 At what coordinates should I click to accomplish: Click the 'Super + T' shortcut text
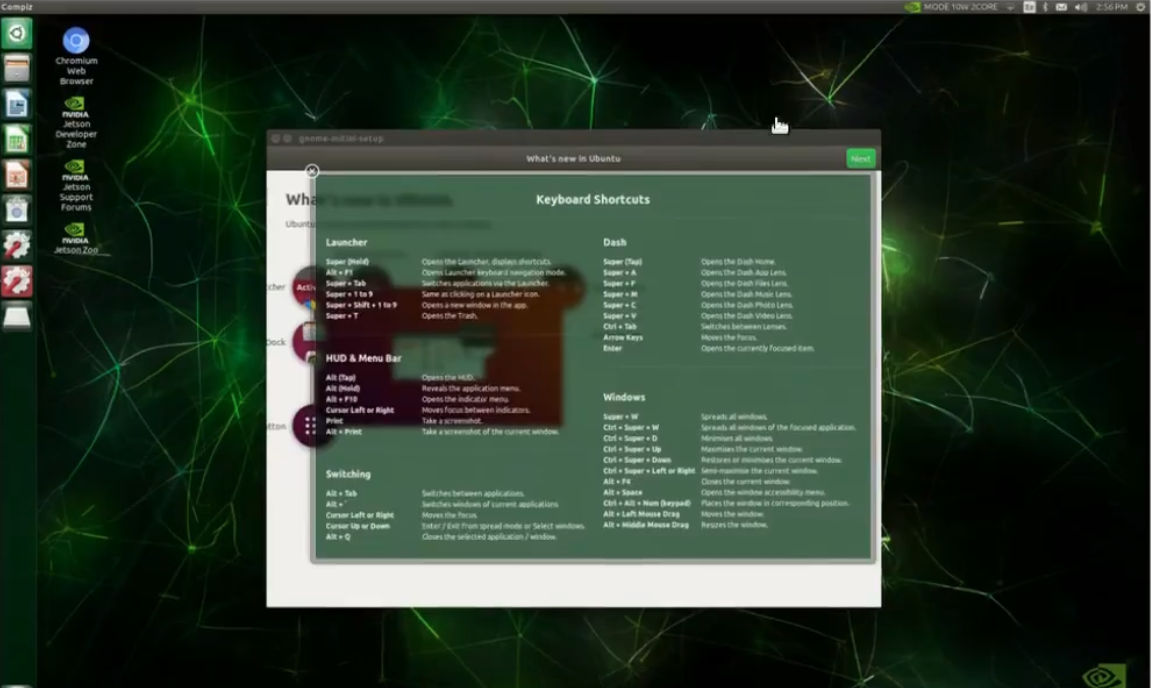click(342, 316)
